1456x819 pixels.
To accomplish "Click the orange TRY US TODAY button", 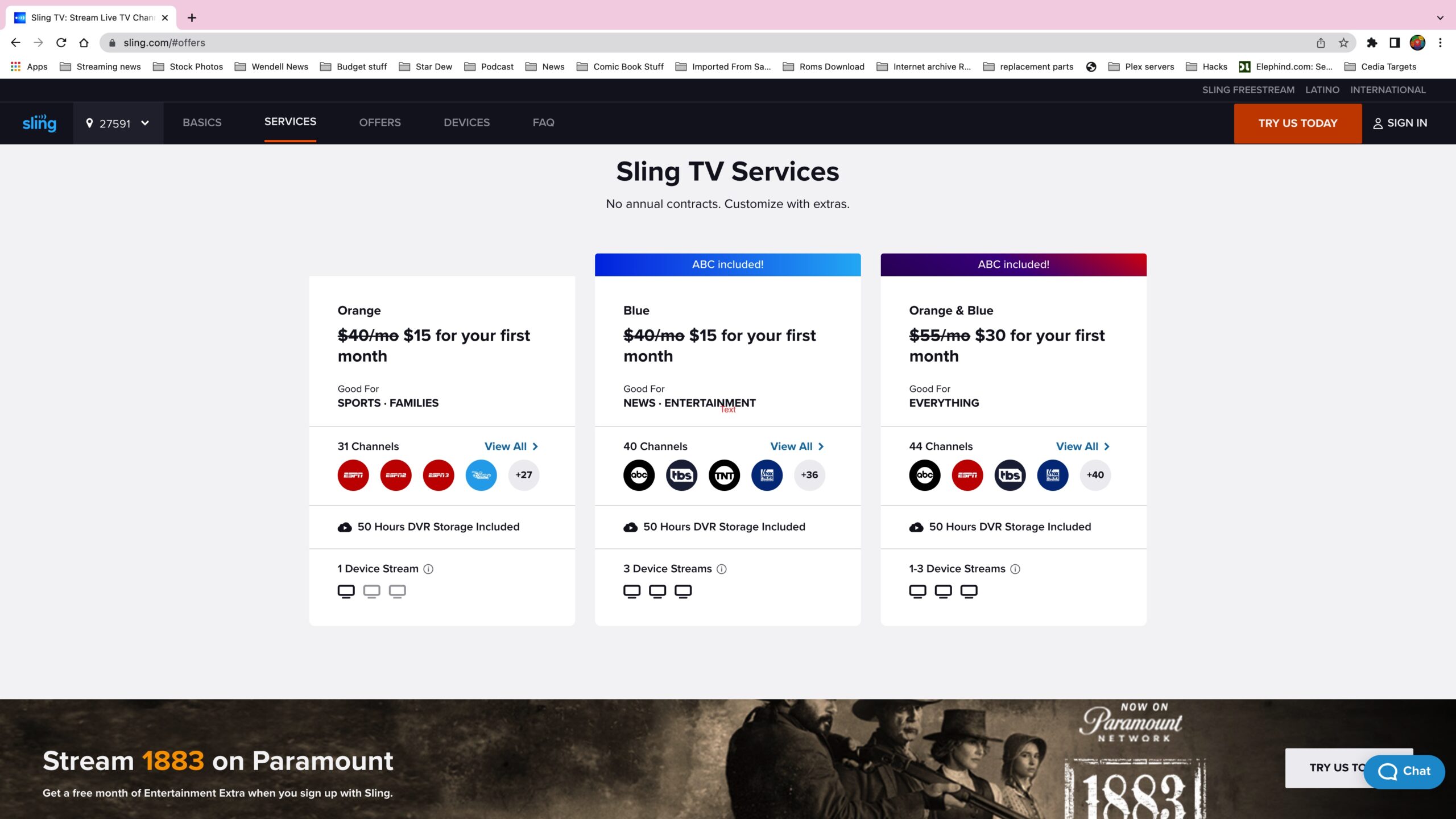I will coord(1297,123).
